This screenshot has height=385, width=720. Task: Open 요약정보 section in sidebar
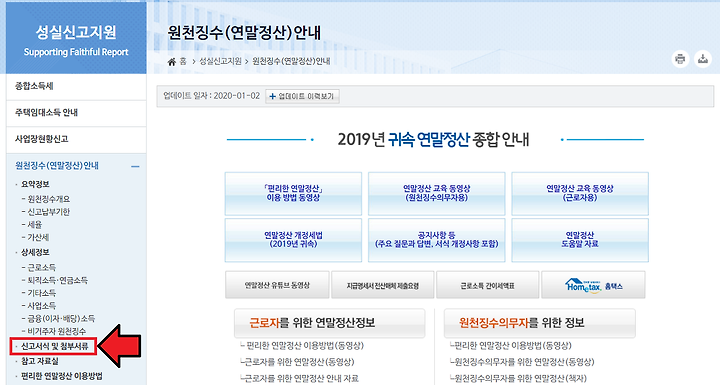[x=35, y=184]
